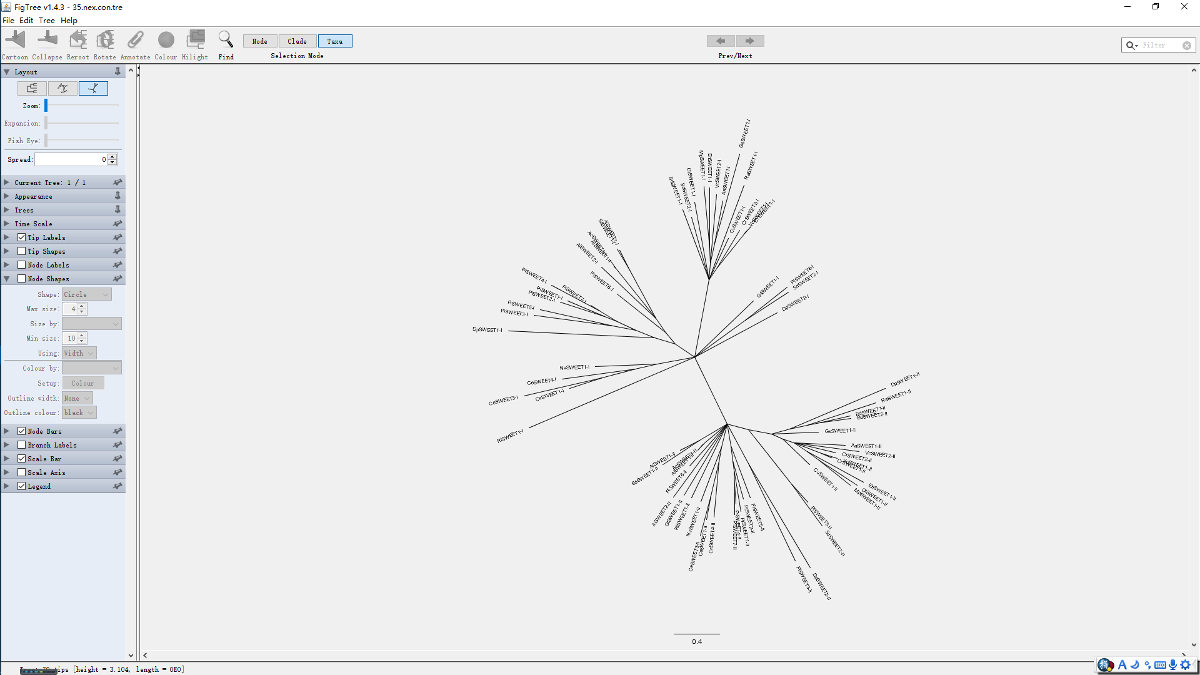Click the input method moon icon
Image resolution: width=1200 pixels, height=675 pixels.
coord(1136,665)
